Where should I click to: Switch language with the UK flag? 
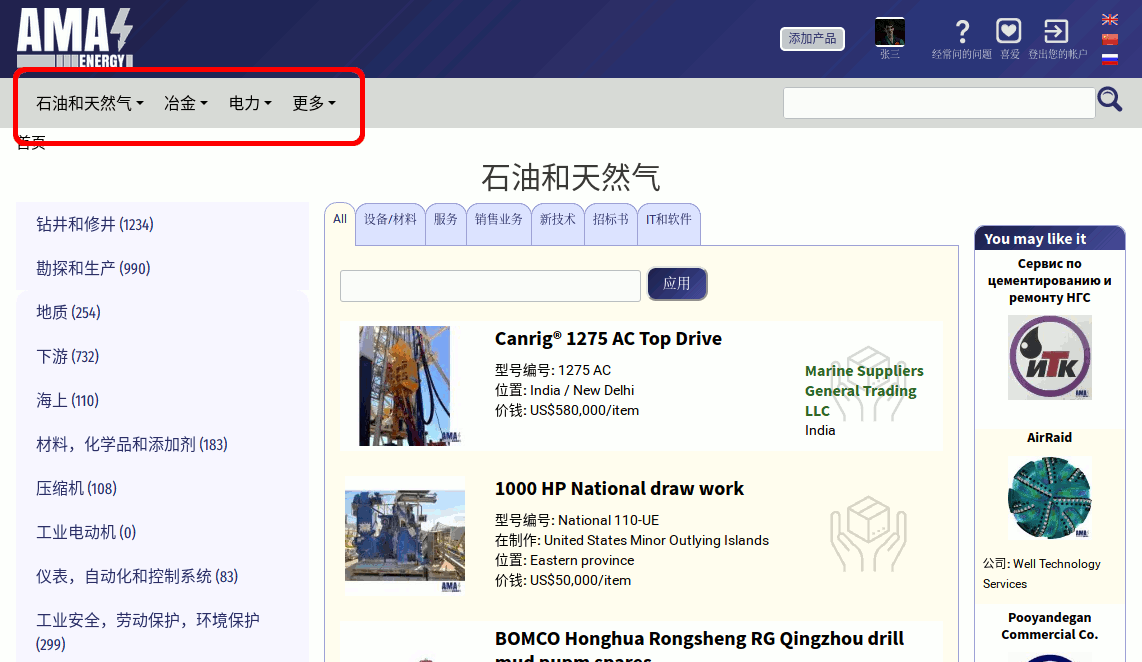coord(1110,20)
